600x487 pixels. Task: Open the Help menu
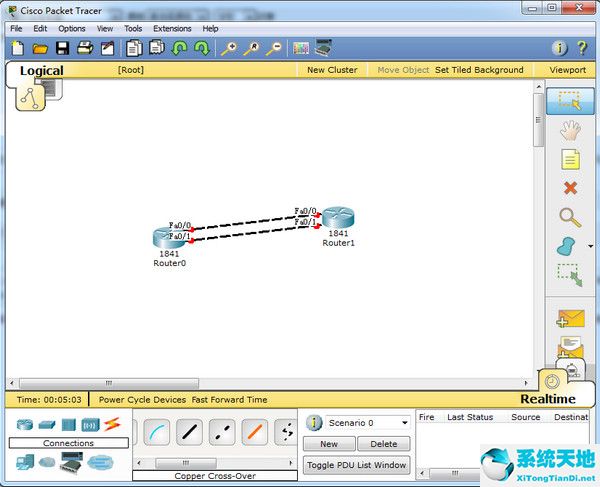pos(210,29)
